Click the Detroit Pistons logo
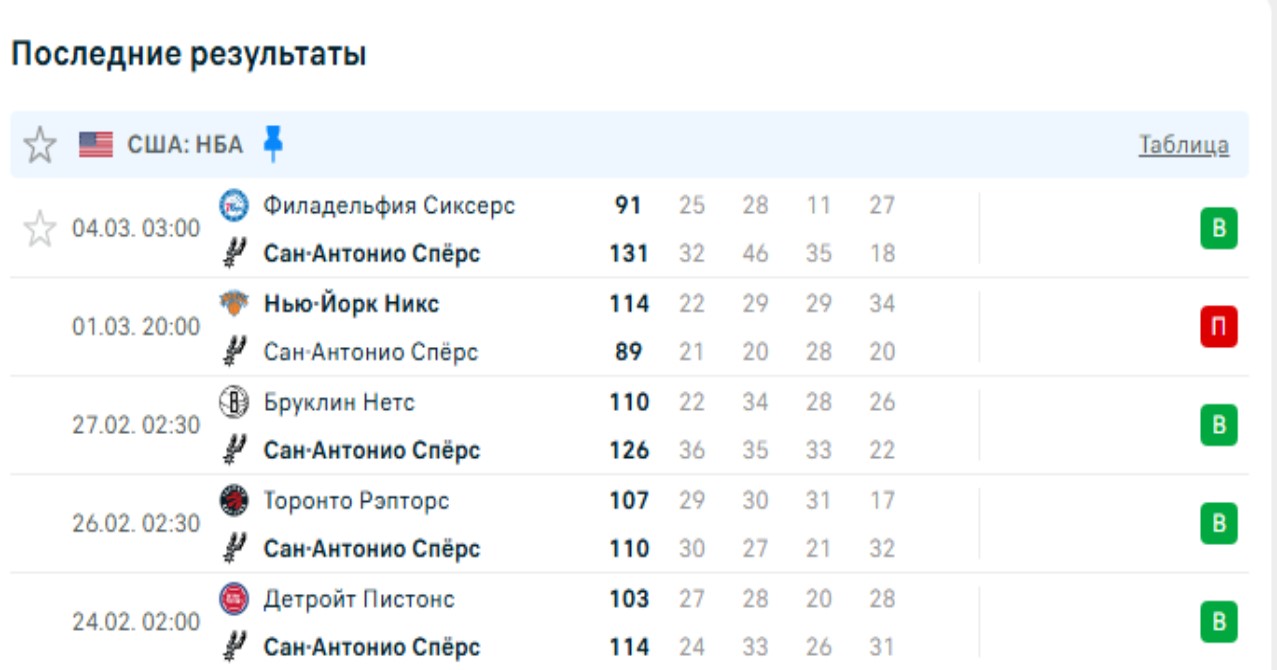1277x670 pixels. tap(233, 599)
